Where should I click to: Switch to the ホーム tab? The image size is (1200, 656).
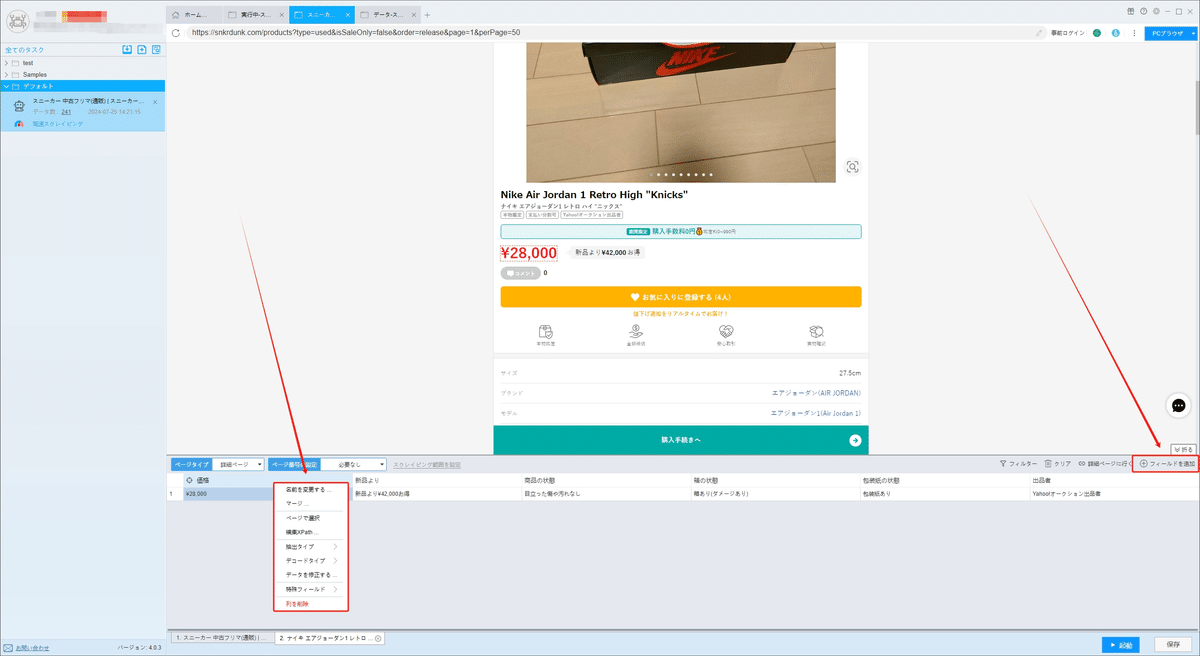click(x=192, y=15)
